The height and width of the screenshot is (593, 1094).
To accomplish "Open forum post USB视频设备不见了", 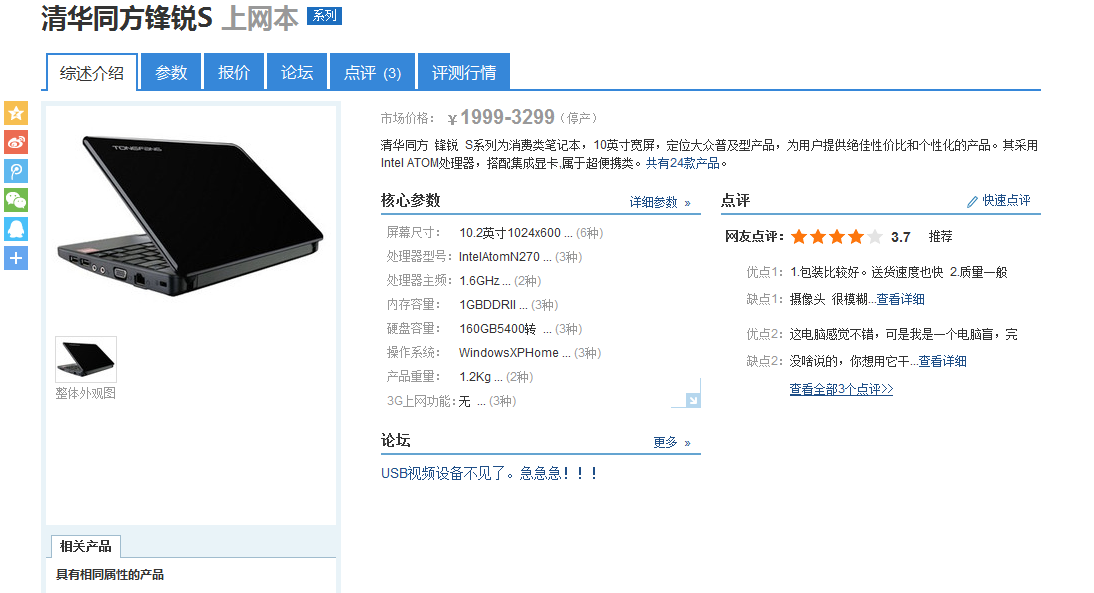I will (489, 474).
